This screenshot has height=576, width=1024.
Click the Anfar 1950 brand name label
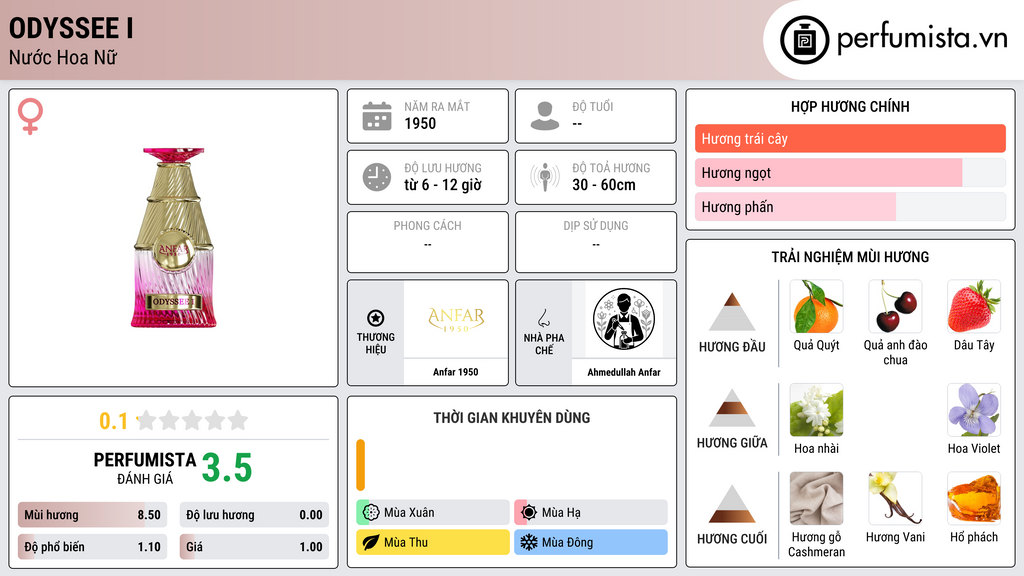tap(456, 372)
